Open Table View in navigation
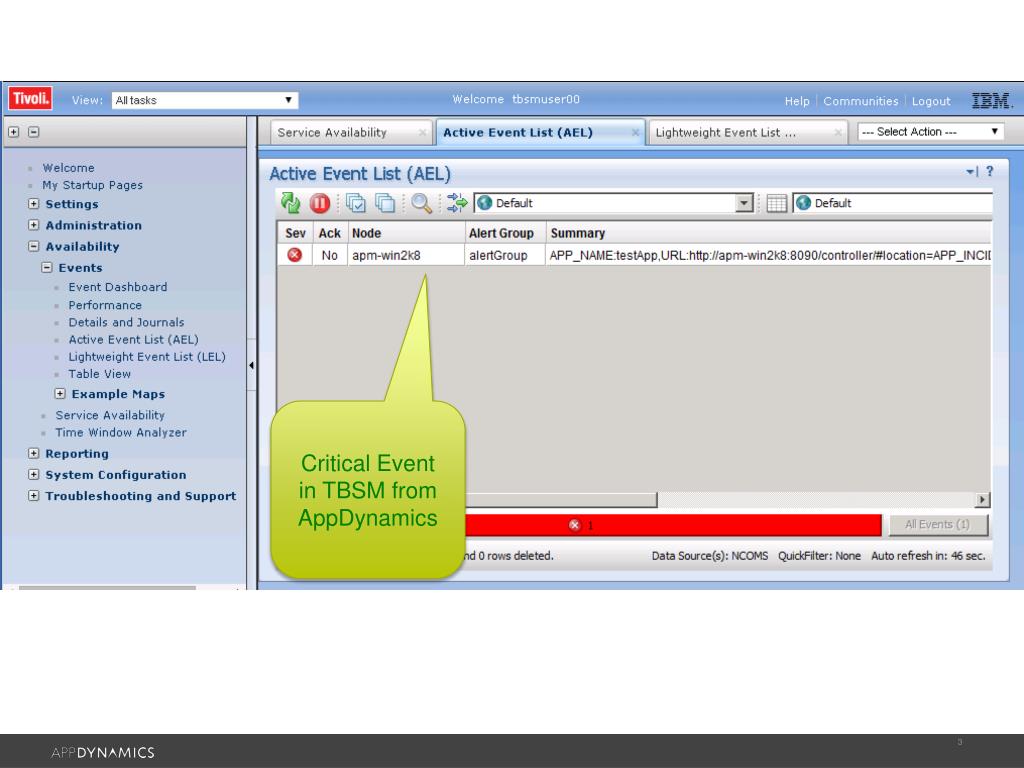 99,374
